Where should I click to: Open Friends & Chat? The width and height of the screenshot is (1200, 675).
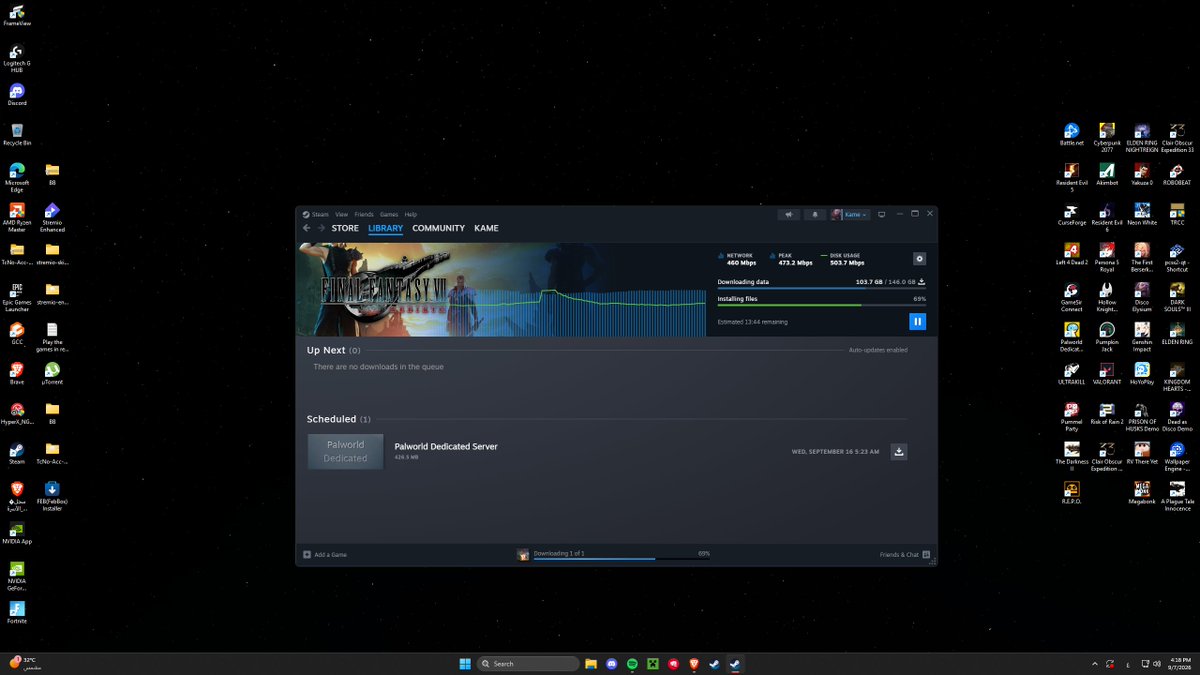(x=905, y=554)
